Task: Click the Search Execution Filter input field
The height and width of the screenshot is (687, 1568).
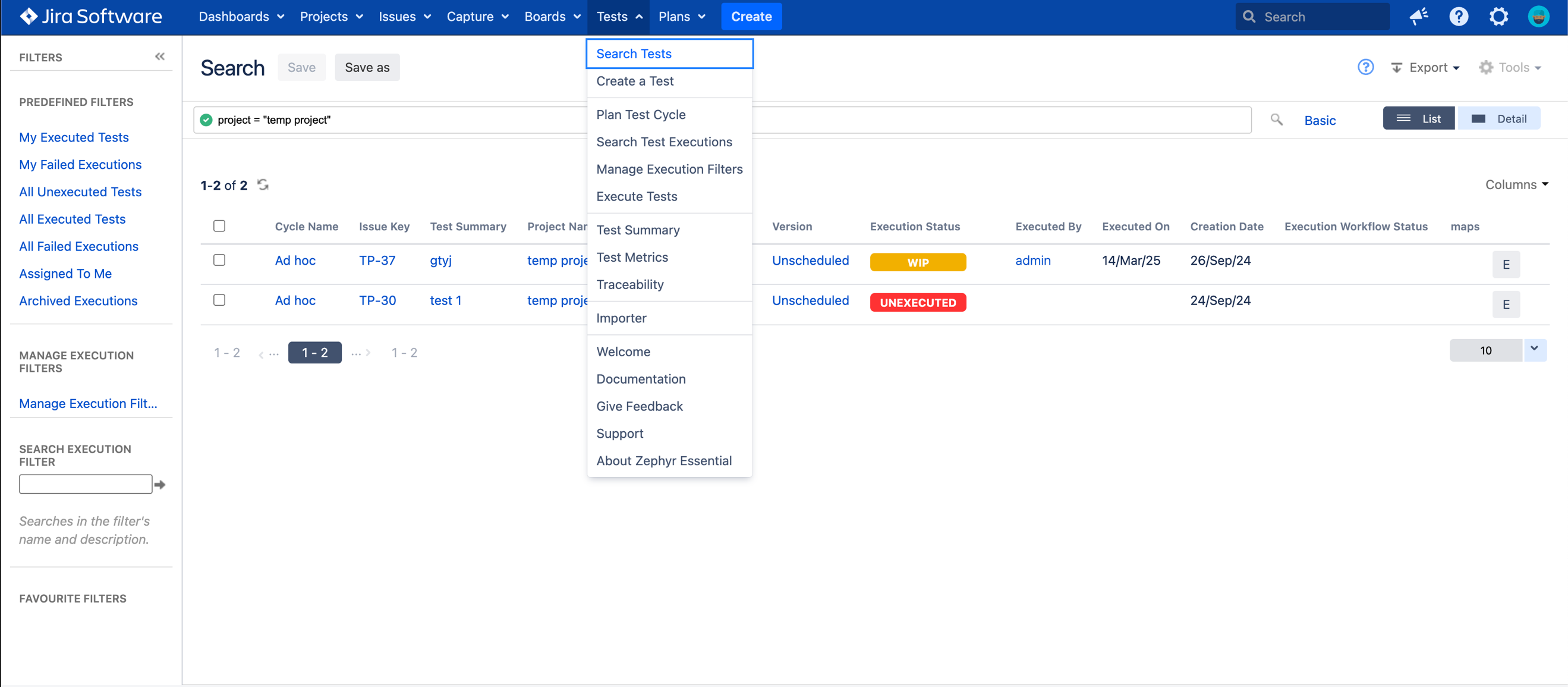Action: [85, 484]
